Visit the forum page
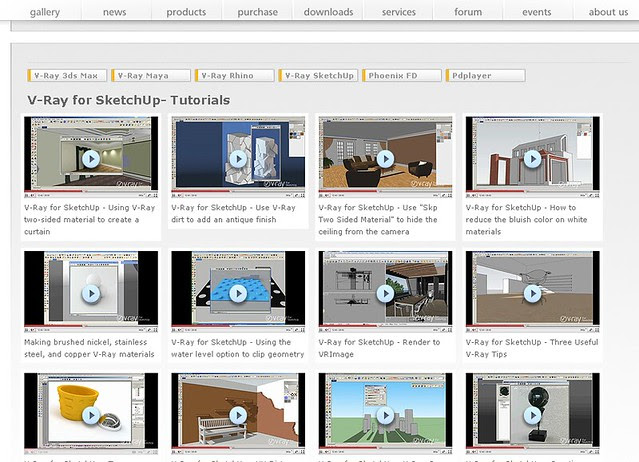The height and width of the screenshot is (462, 639). [468, 12]
